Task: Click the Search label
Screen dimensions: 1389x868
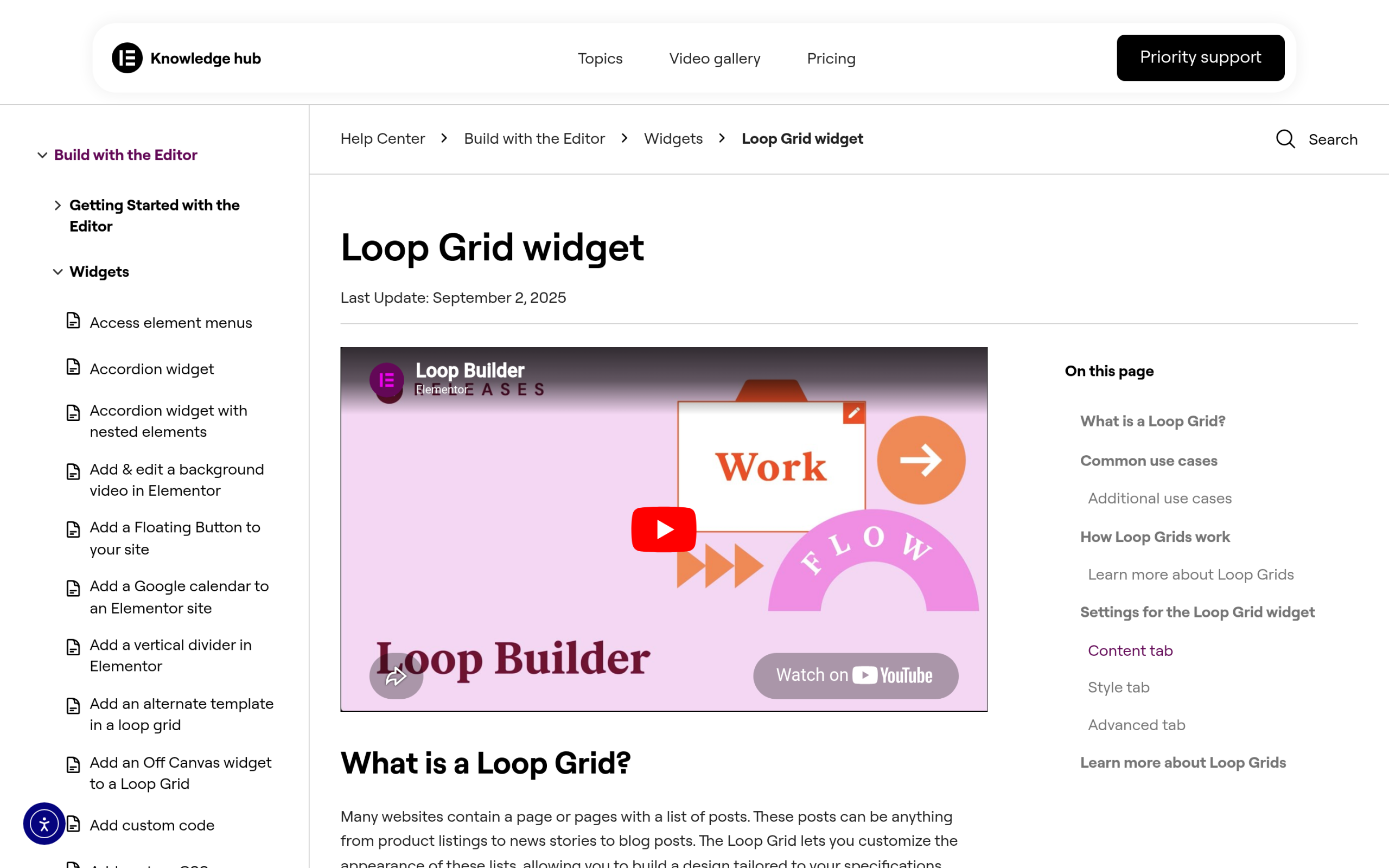Action: (1333, 139)
